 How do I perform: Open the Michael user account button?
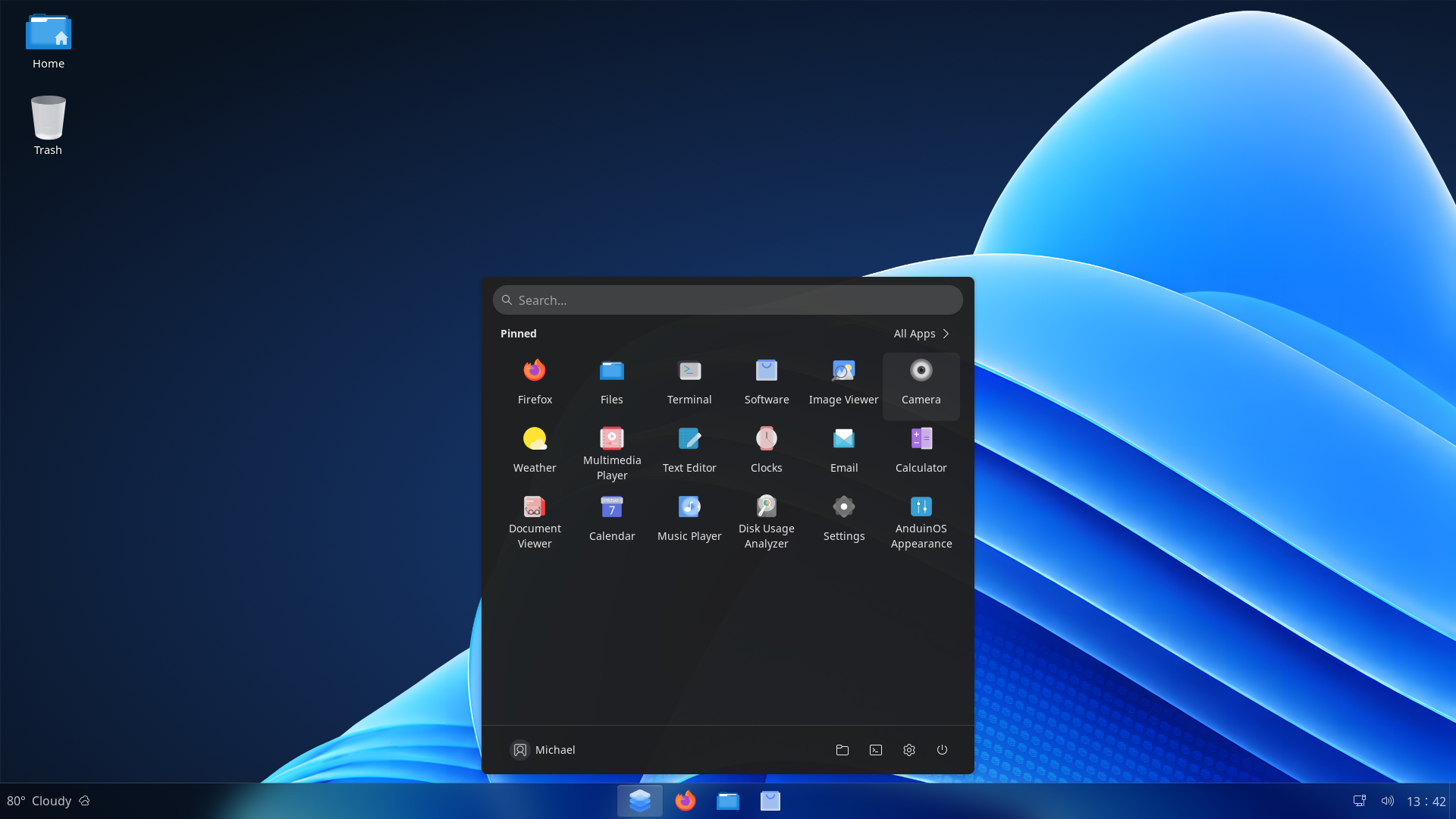pyautogui.click(x=543, y=750)
